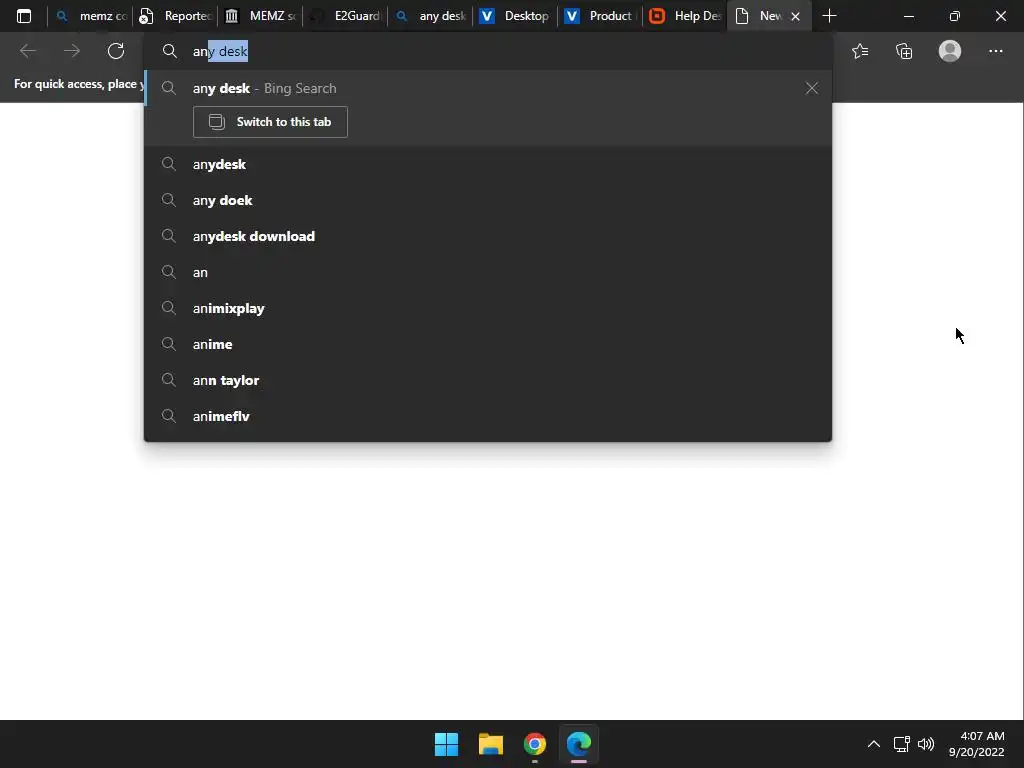
Task: Remove the 'any desk' Bing suggestion
Action: 812,88
